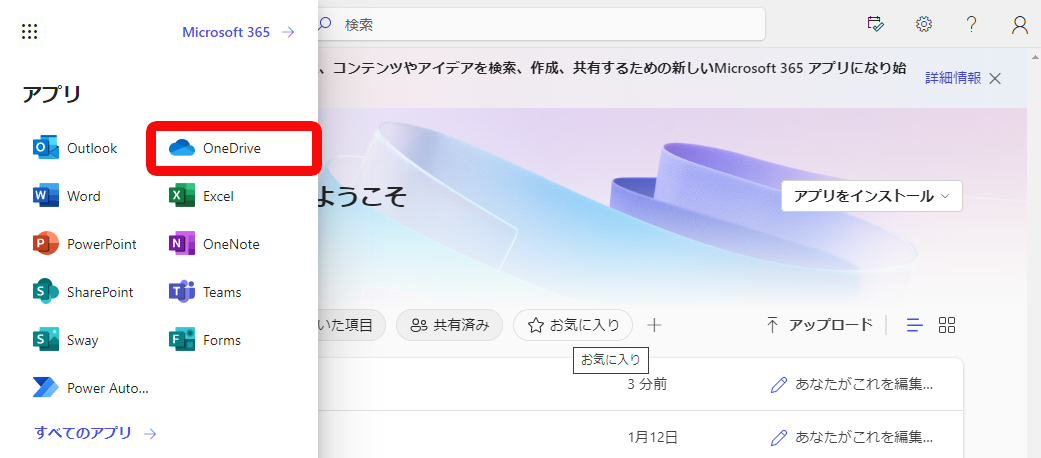Open PowerPoint app
1041x458 pixels.
pyautogui.click(x=85, y=244)
